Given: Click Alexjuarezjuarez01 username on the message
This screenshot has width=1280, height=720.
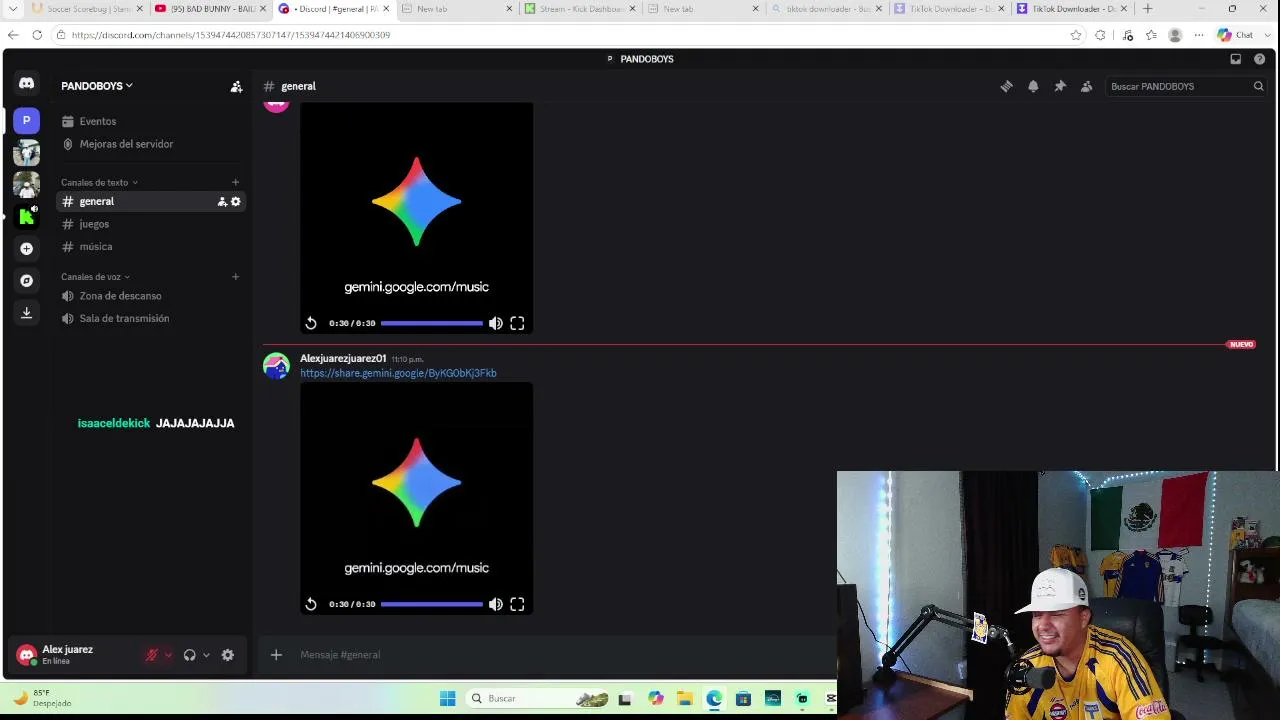Looking at the screenshot, I should click(x=343, y=358).
